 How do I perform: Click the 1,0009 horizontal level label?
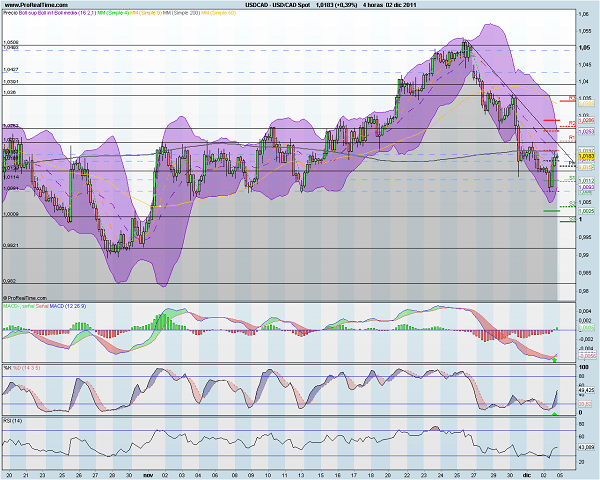click(11, 214)
